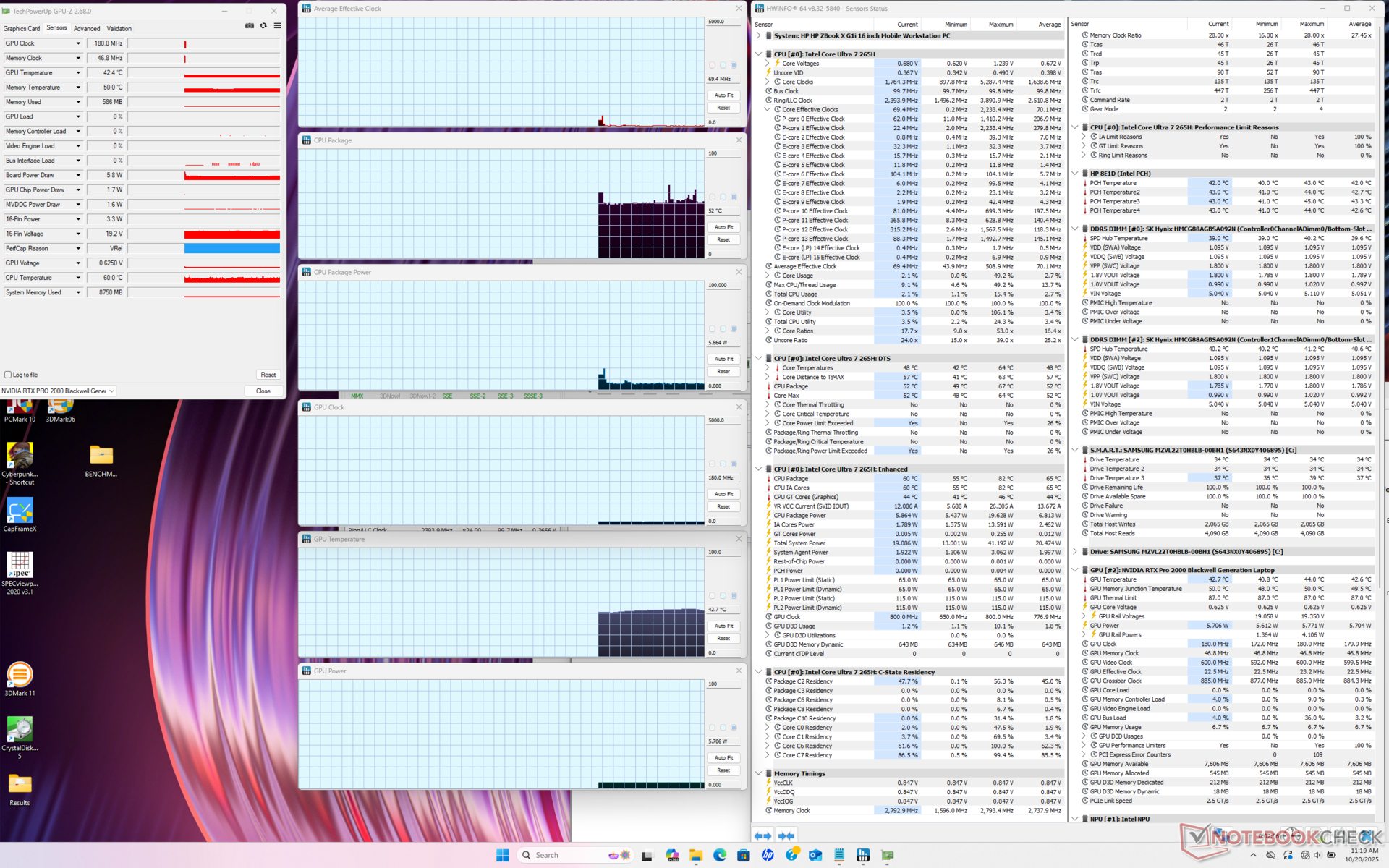Open the GPU-Z hamburger menu
The width and height of the screenshot is (1389, 868).
(277, 26)
